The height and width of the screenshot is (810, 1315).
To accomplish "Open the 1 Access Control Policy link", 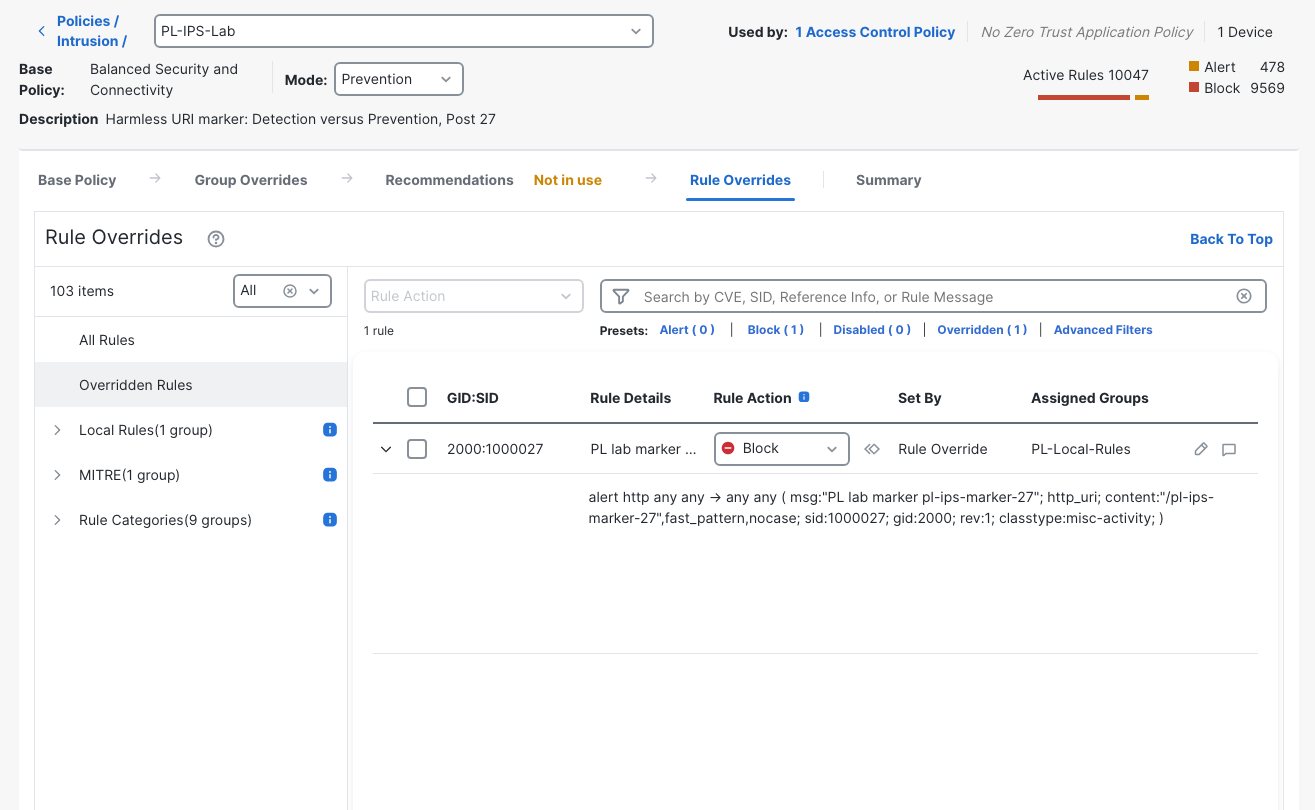I will coord(876,32).
